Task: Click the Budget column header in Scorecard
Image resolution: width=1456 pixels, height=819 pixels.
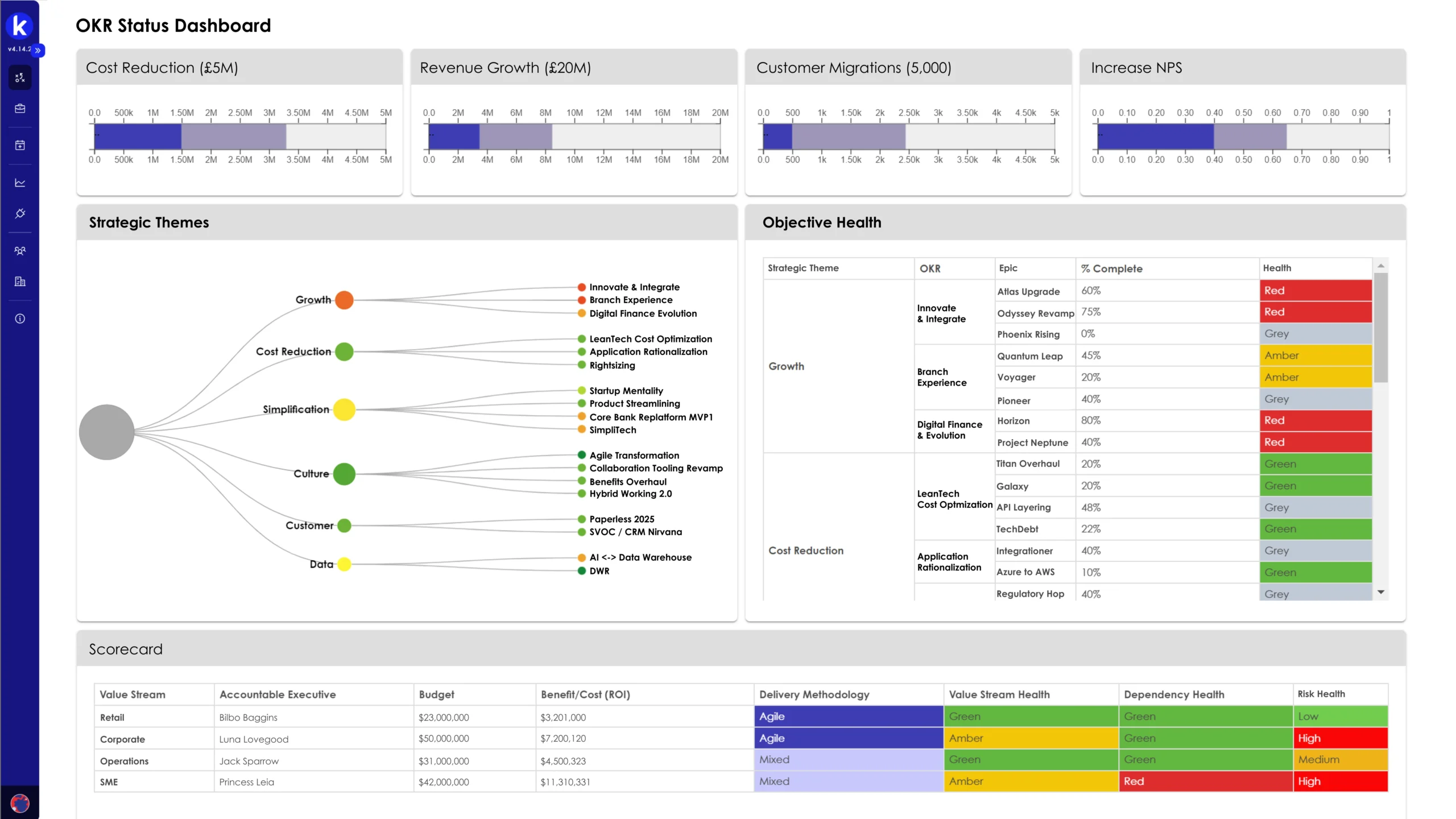Action: point(436,694)
